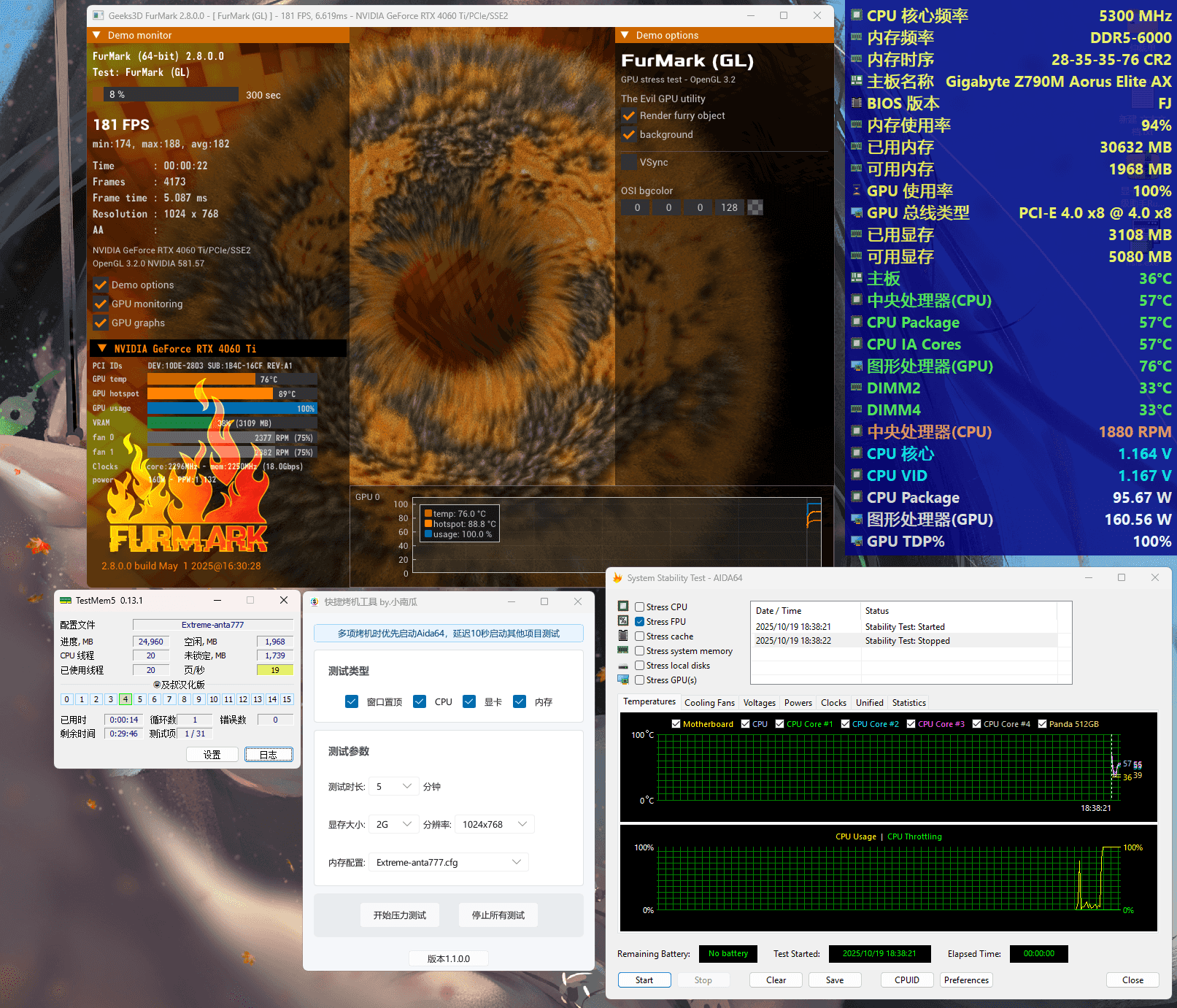Click the disk drive icon beside Stress local disks
The width and height of the screenshot is (1177, 1008).
[x=623, y=666]
